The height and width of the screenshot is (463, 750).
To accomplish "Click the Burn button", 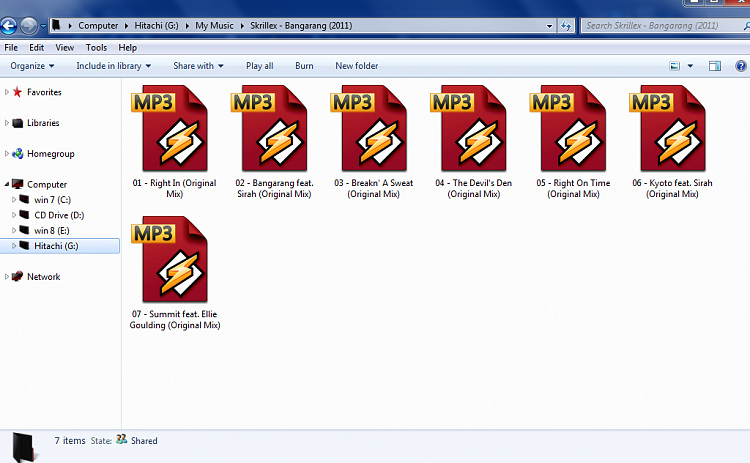I will click(304, 66).
